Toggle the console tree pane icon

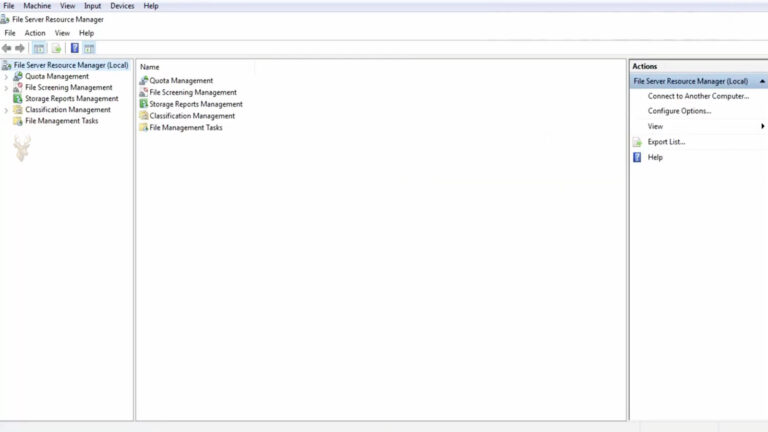(39, 48)
